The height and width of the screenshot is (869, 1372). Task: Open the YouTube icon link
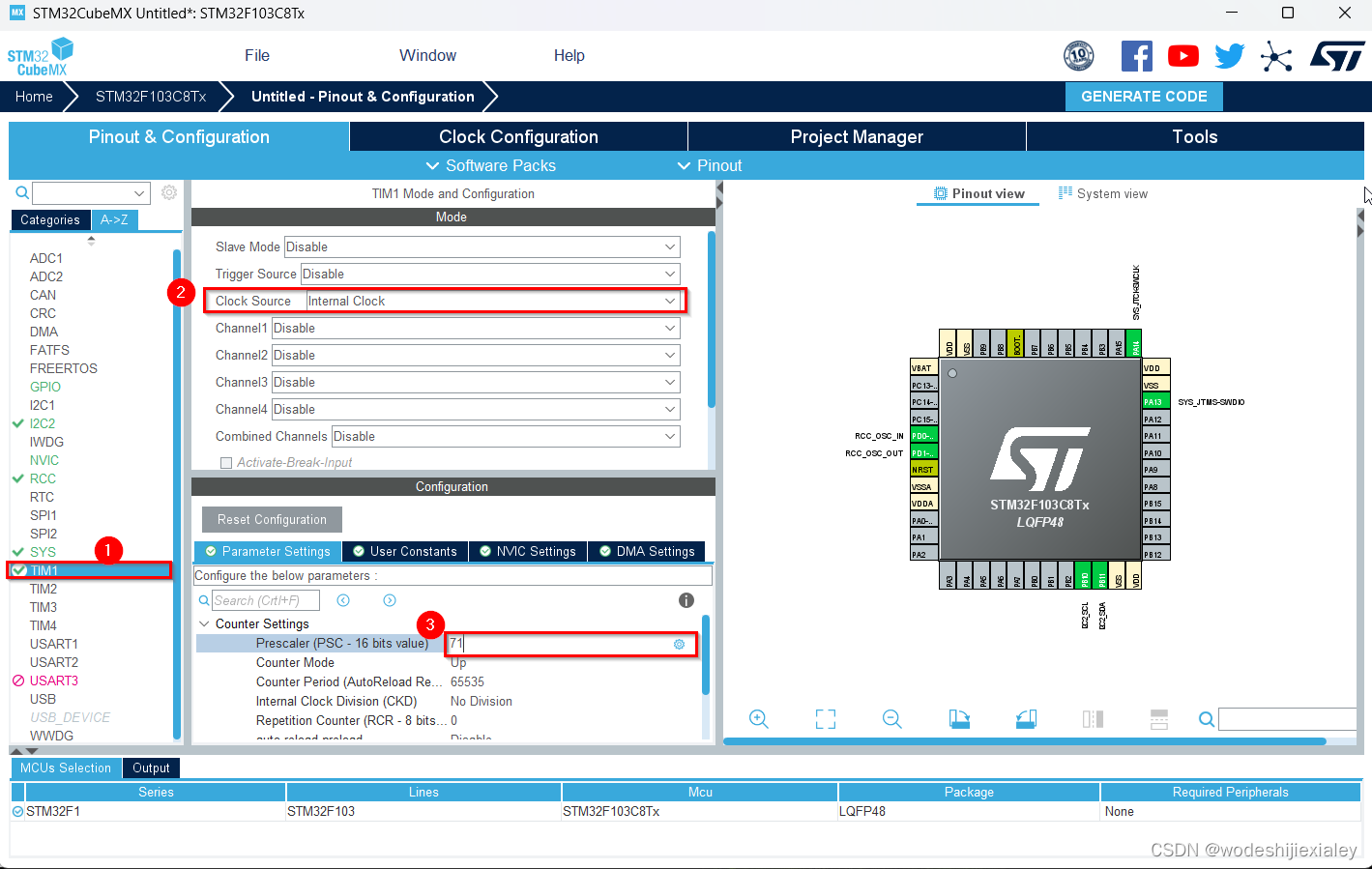(x=1183, y=56)
